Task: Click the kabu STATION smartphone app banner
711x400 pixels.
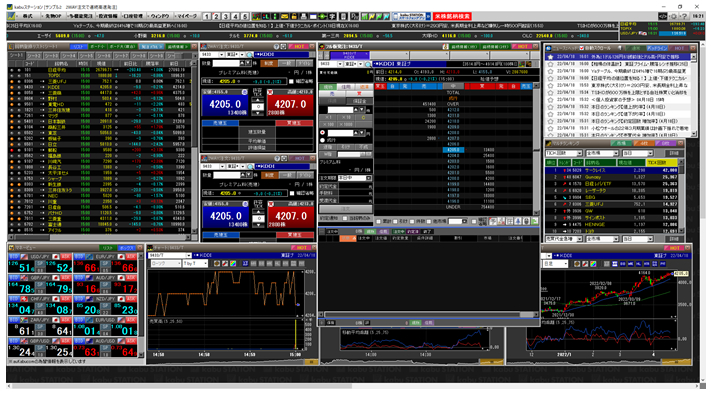Action: coord(411,16)
